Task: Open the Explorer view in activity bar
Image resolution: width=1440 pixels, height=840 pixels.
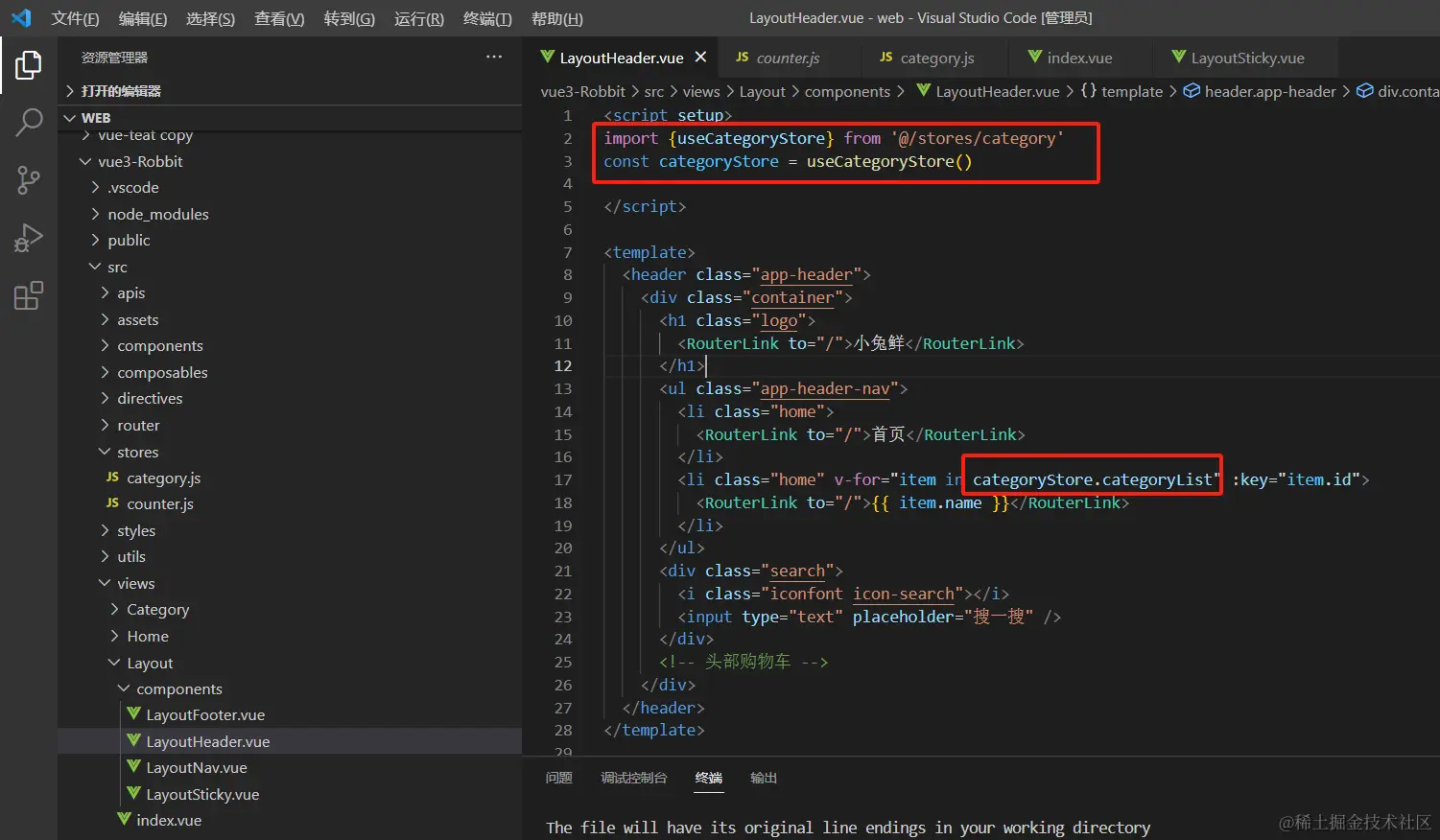Action: click(29, 65)
